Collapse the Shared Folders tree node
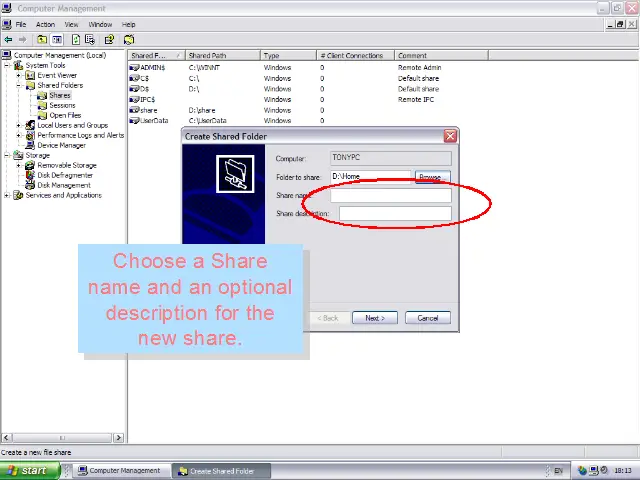Viewport: 640px width, 480px height. click(18, 85)
